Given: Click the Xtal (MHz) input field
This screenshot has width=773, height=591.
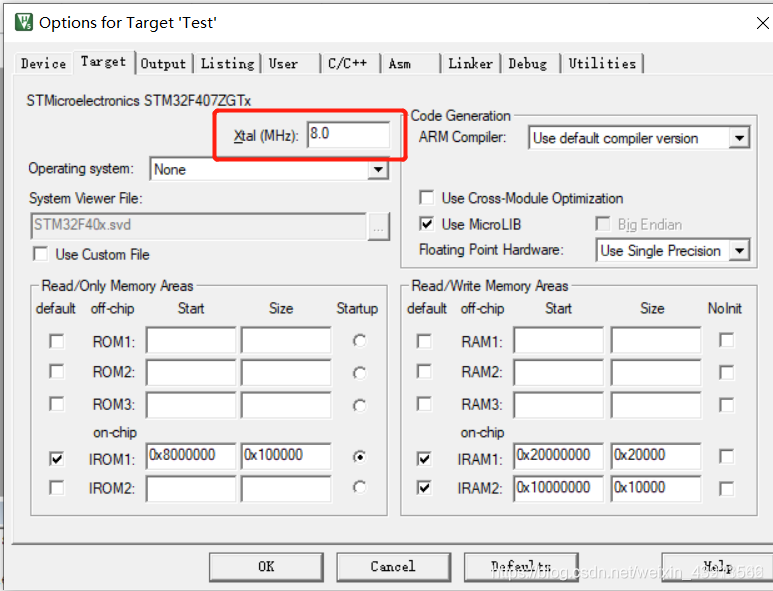Looking at the screenshot, I should tap(349, 134).
